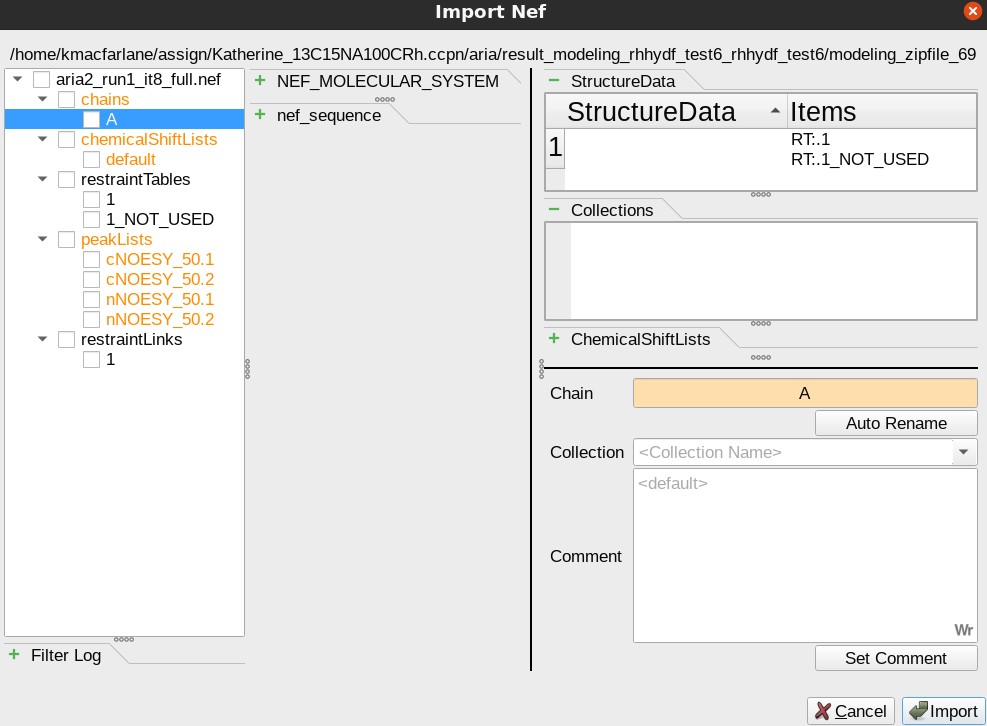Check the aria2_run1_it8_full.nef root checkbox
The height and width of the screenshot is (726, 987).
42,79
